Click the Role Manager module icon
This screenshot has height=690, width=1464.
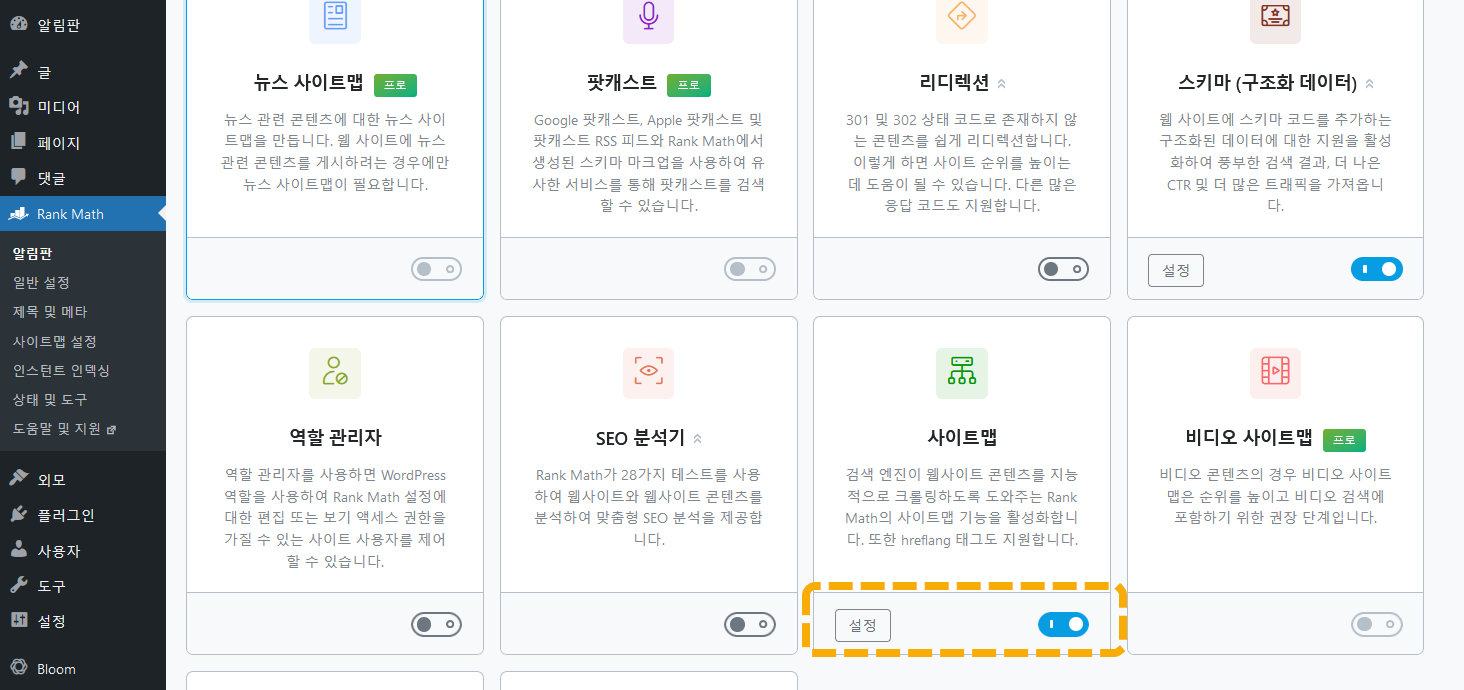click(x=335, y=374)
